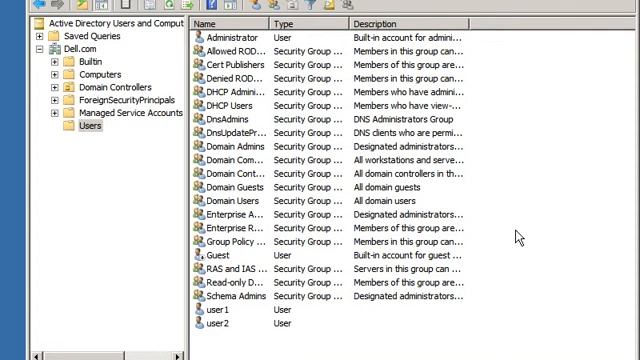
Task: Select the DHCP Users row name
Action: pyautogui.click(x=229, y=106)
